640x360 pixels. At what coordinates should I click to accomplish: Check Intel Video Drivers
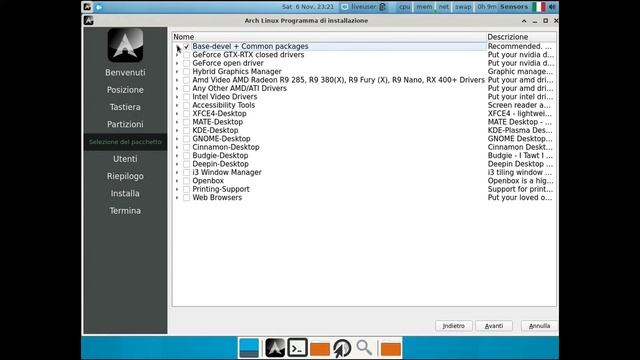pyautogui.click(x=186, y=97)
